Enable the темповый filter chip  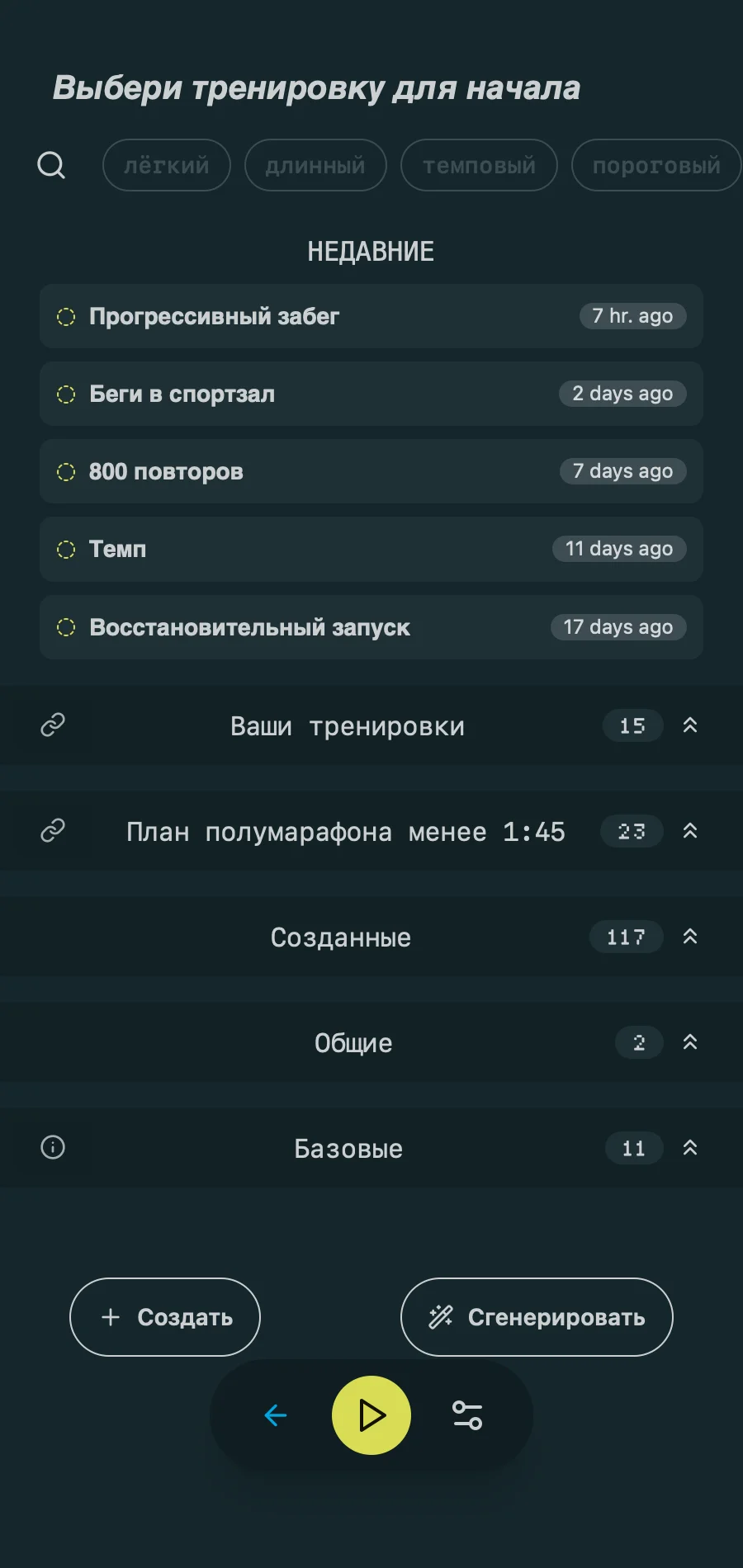[479, 166]
